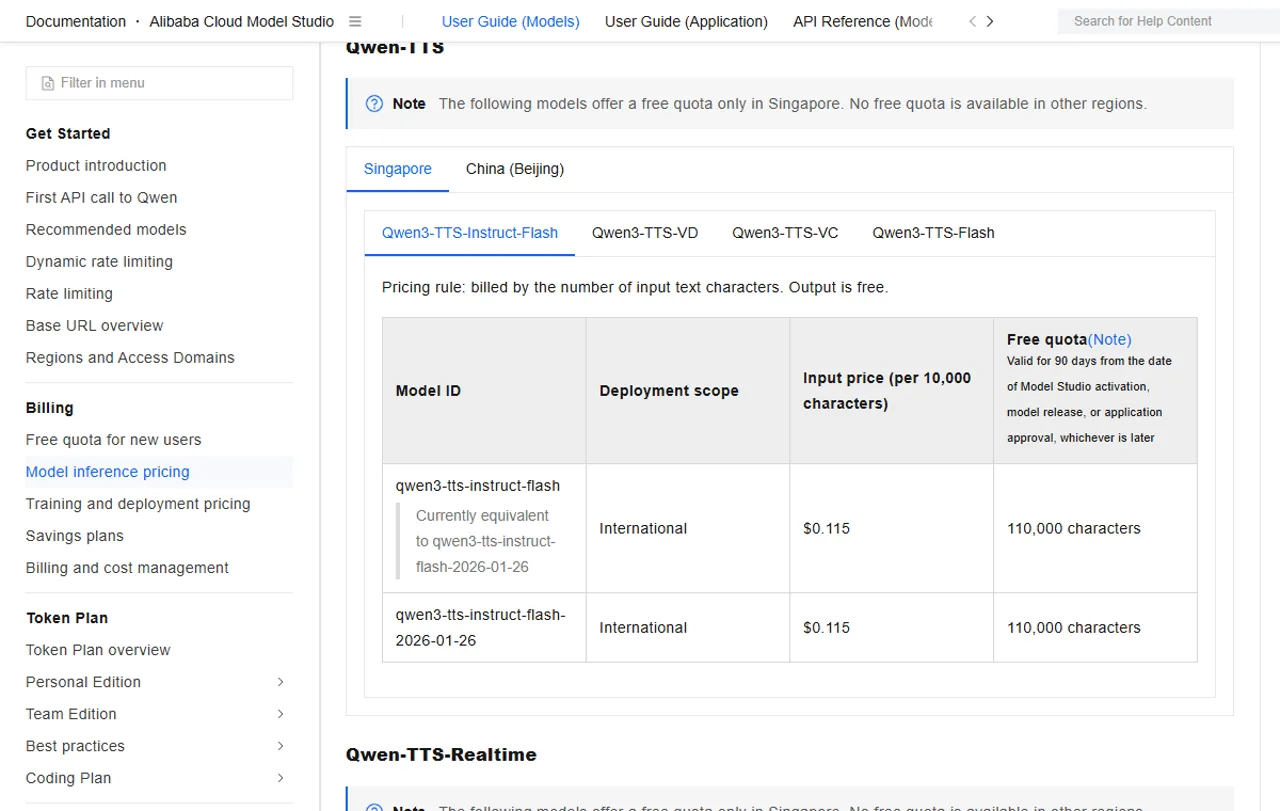Open Personal Edition sidebar item
1280x811 pixels.
coord(83,682)
